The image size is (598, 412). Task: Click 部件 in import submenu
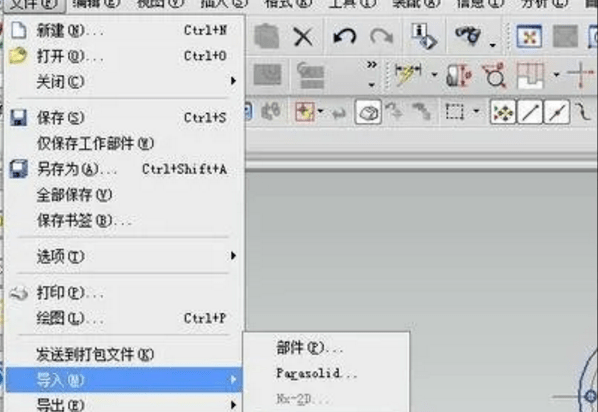point(309,348)
